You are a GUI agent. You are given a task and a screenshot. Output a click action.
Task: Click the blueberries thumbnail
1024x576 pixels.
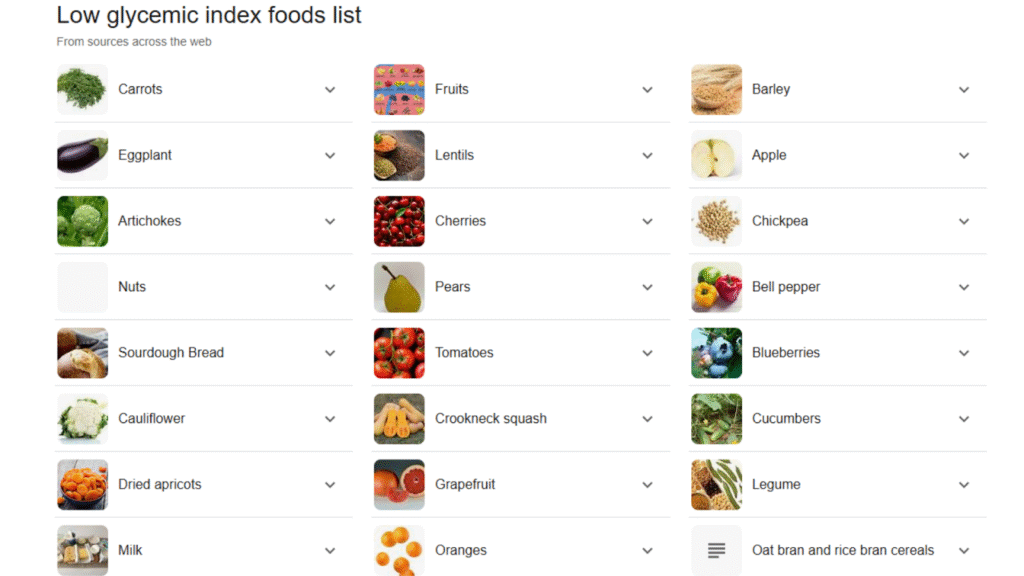[x=716, y=353]
